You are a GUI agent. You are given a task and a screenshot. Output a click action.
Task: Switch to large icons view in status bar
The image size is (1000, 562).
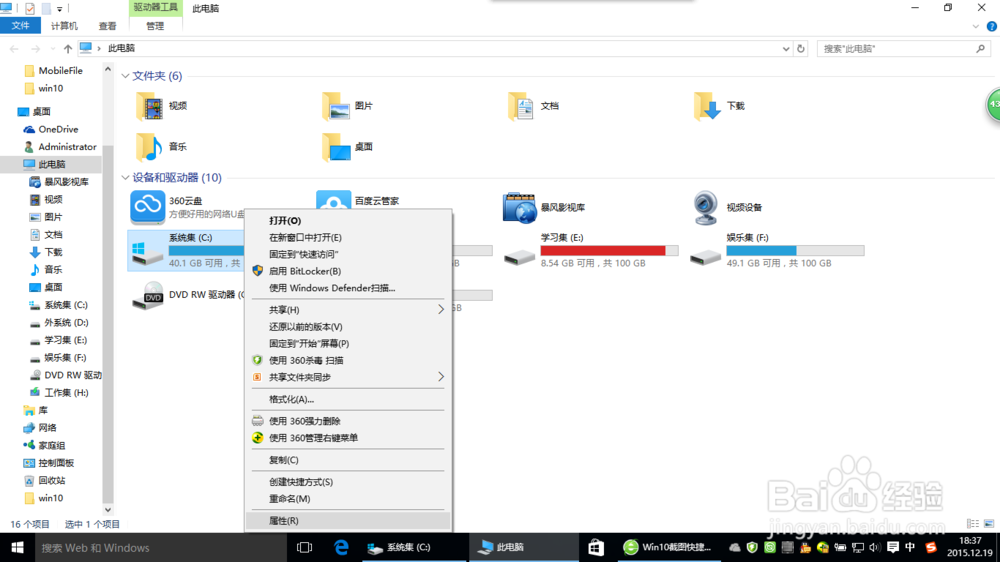click(989, 524)
